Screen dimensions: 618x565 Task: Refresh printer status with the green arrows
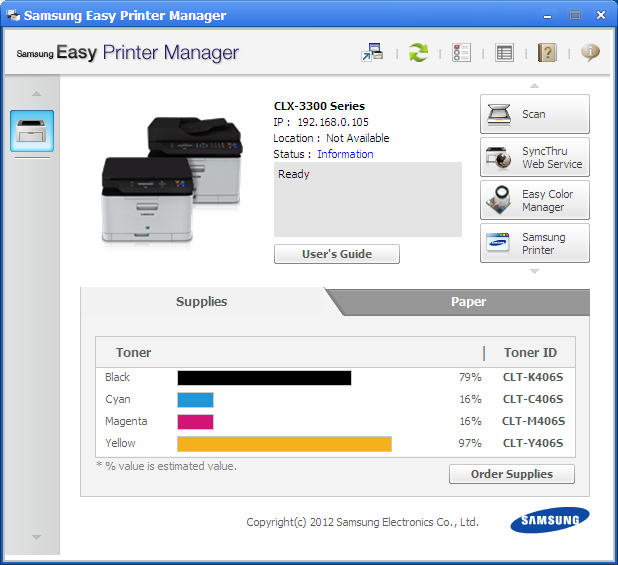(418, 52)
